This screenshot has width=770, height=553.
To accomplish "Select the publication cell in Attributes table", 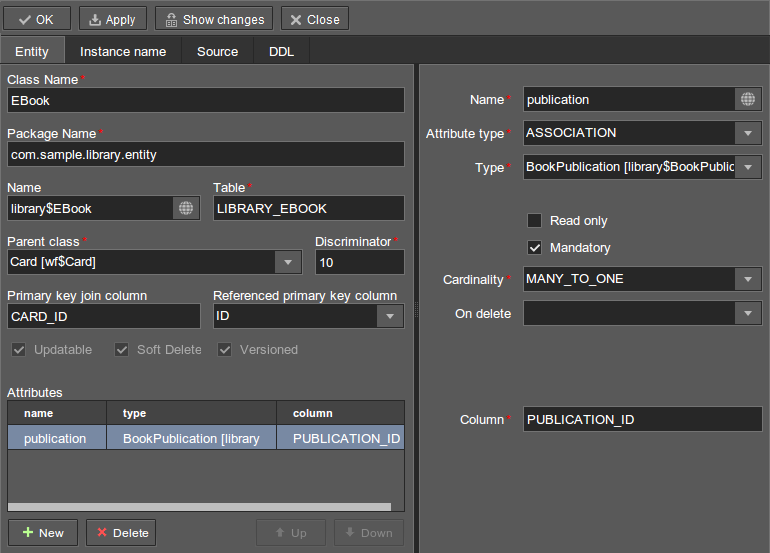I will click(57, 438).
